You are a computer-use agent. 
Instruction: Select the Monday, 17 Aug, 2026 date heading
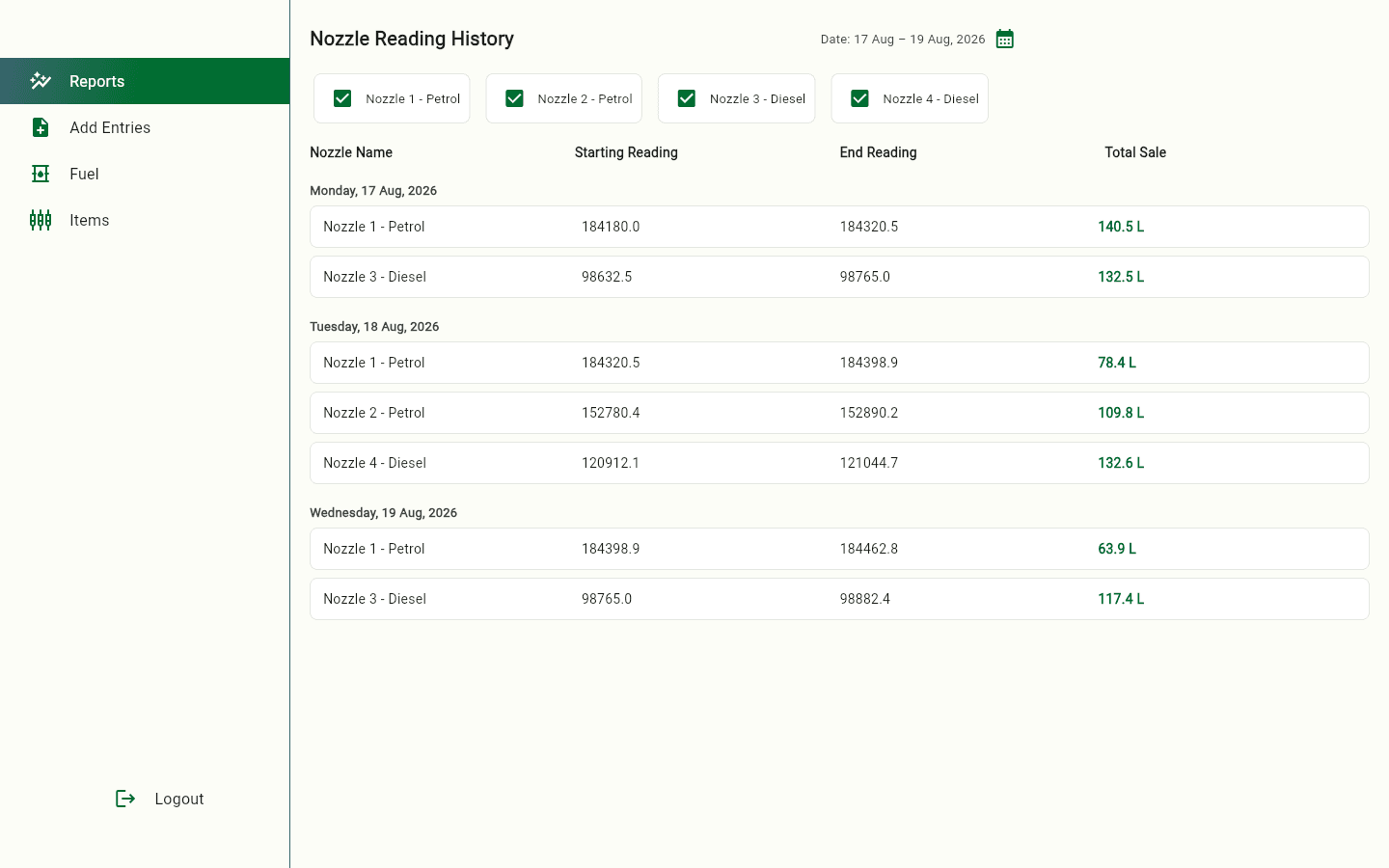click(373, 191)
